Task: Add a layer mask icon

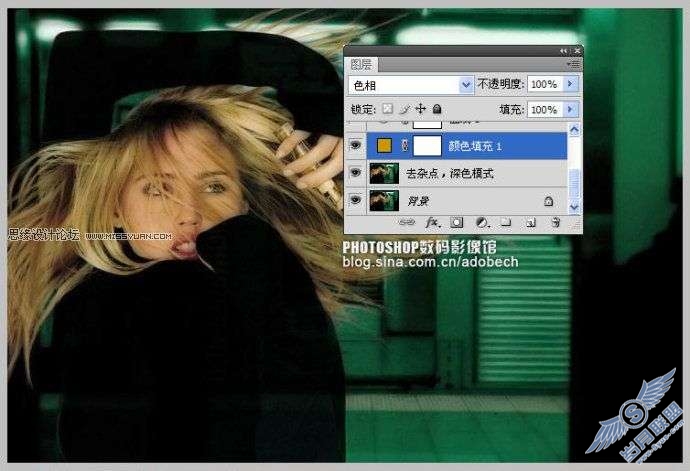Action: coord(457,223)
